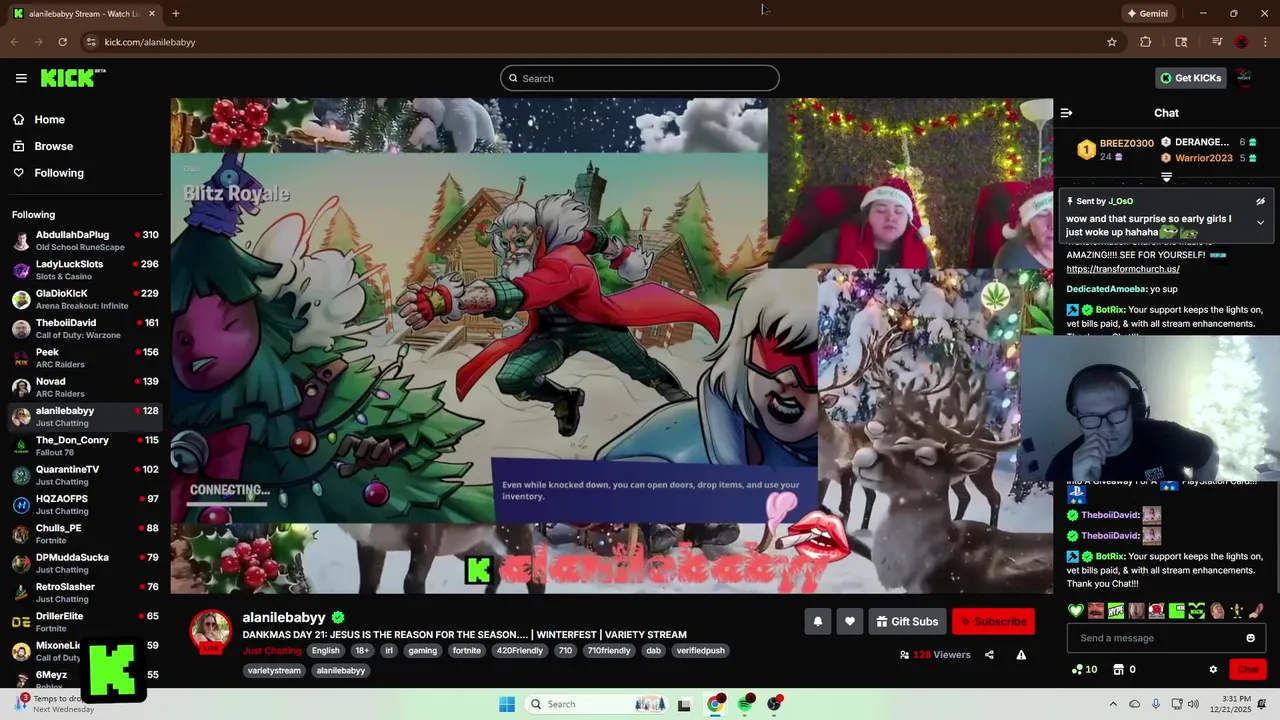The image size is (1280, 720).
Task: Report the stream warning icon
Action: click(x=1021, y=655)
